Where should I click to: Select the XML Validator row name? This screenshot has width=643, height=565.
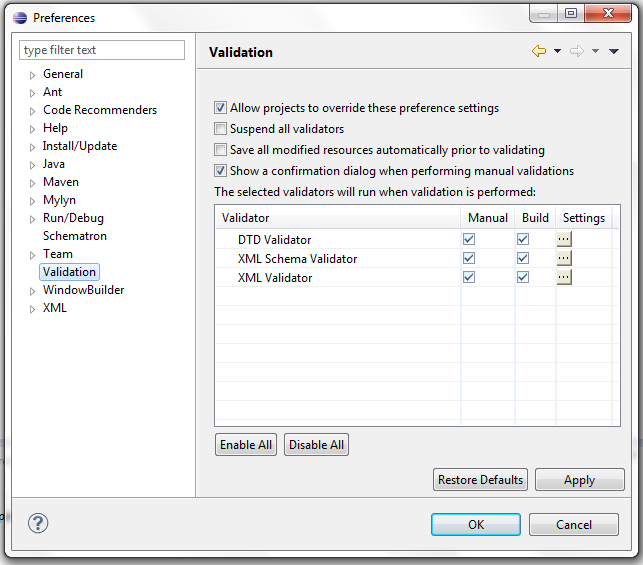coord(275,278)
